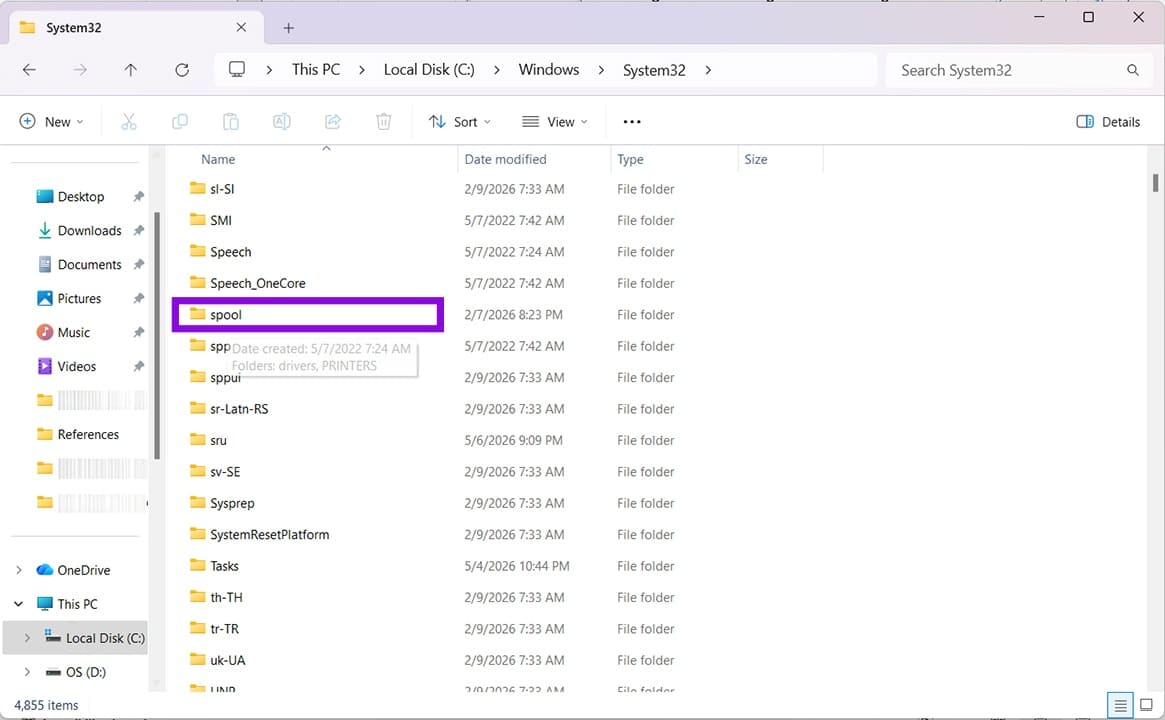Expand the OS (D:) tree node
The image size is (1165, 720).
(27, 672)
